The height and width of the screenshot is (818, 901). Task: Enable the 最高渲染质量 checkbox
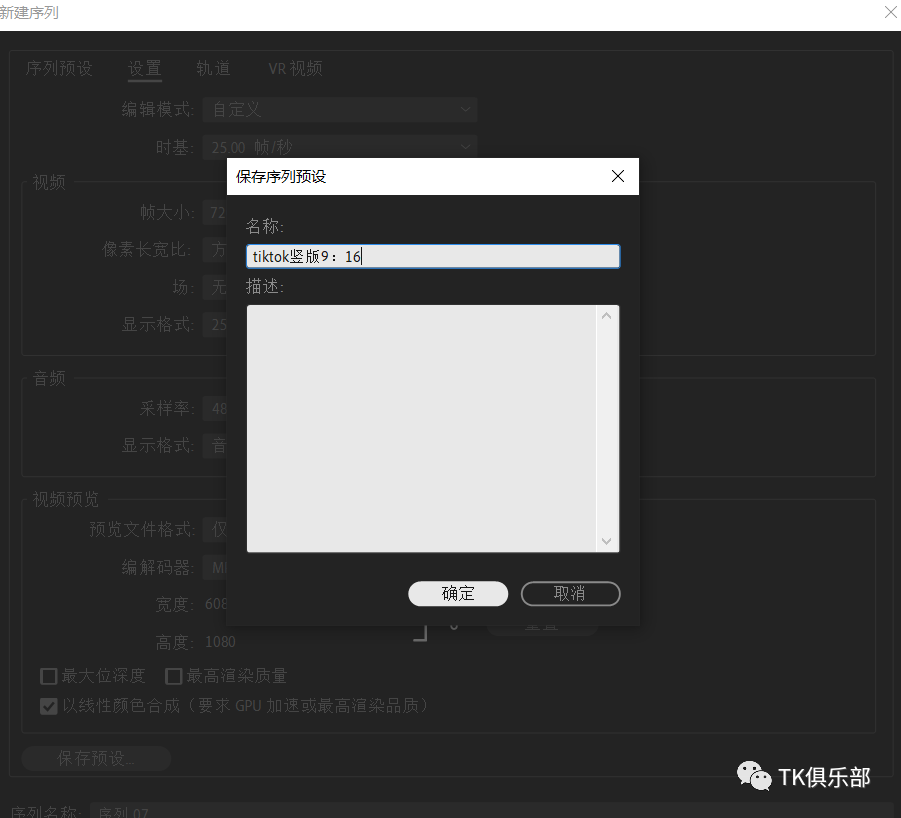(174, 676)
